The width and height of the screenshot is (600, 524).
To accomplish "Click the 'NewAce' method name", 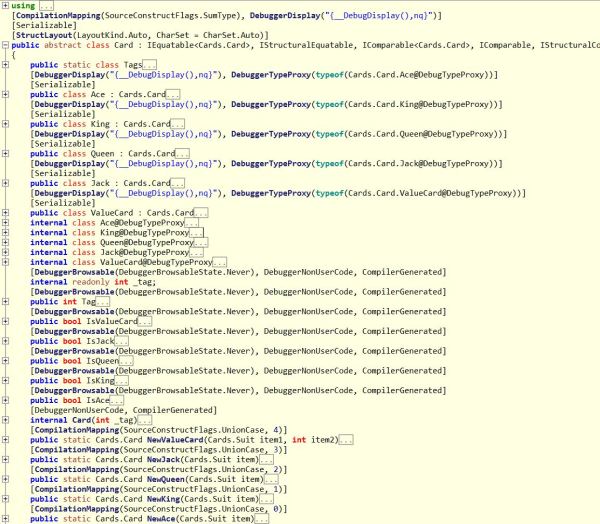I will (x=161, y=519).
